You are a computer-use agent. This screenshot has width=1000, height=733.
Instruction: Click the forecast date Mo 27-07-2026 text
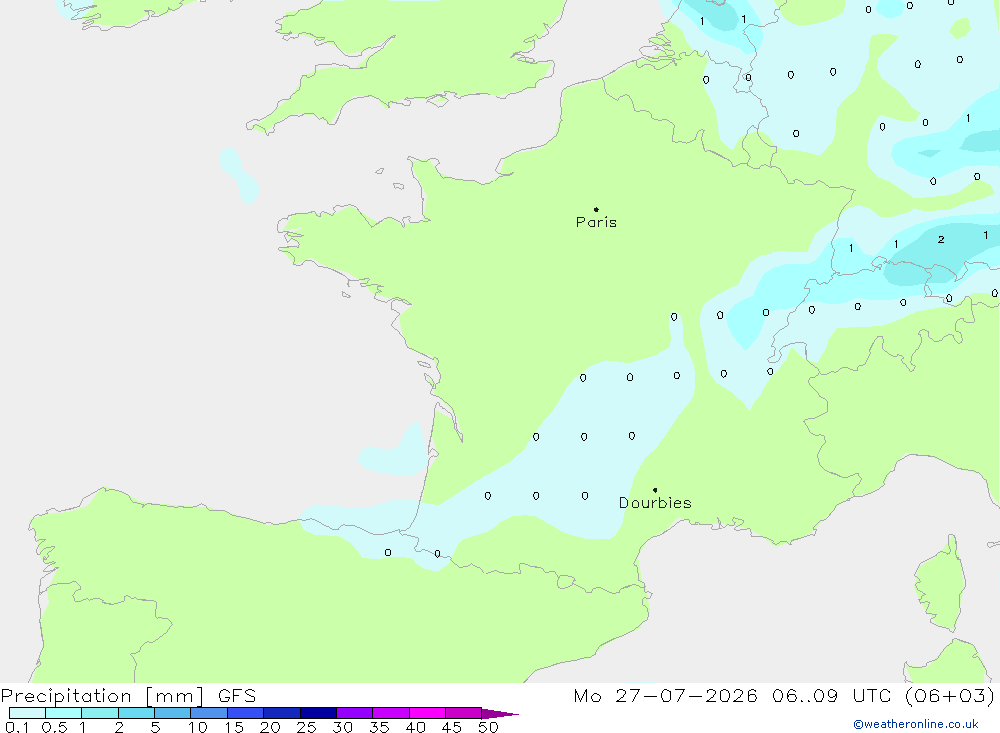[x=666, y=696]
